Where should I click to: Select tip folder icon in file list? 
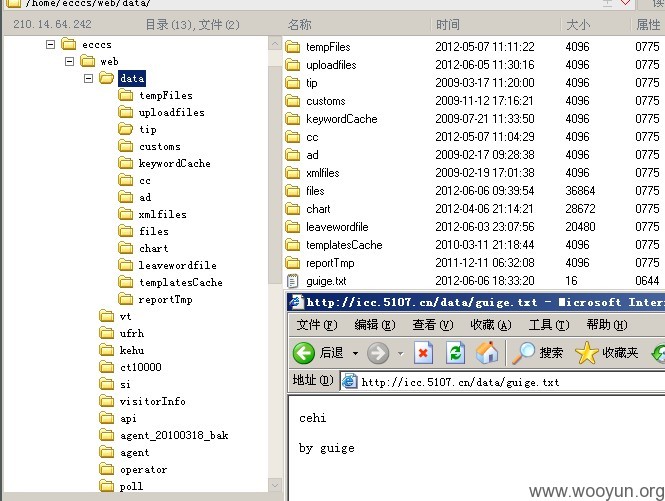tap(293, 83)
